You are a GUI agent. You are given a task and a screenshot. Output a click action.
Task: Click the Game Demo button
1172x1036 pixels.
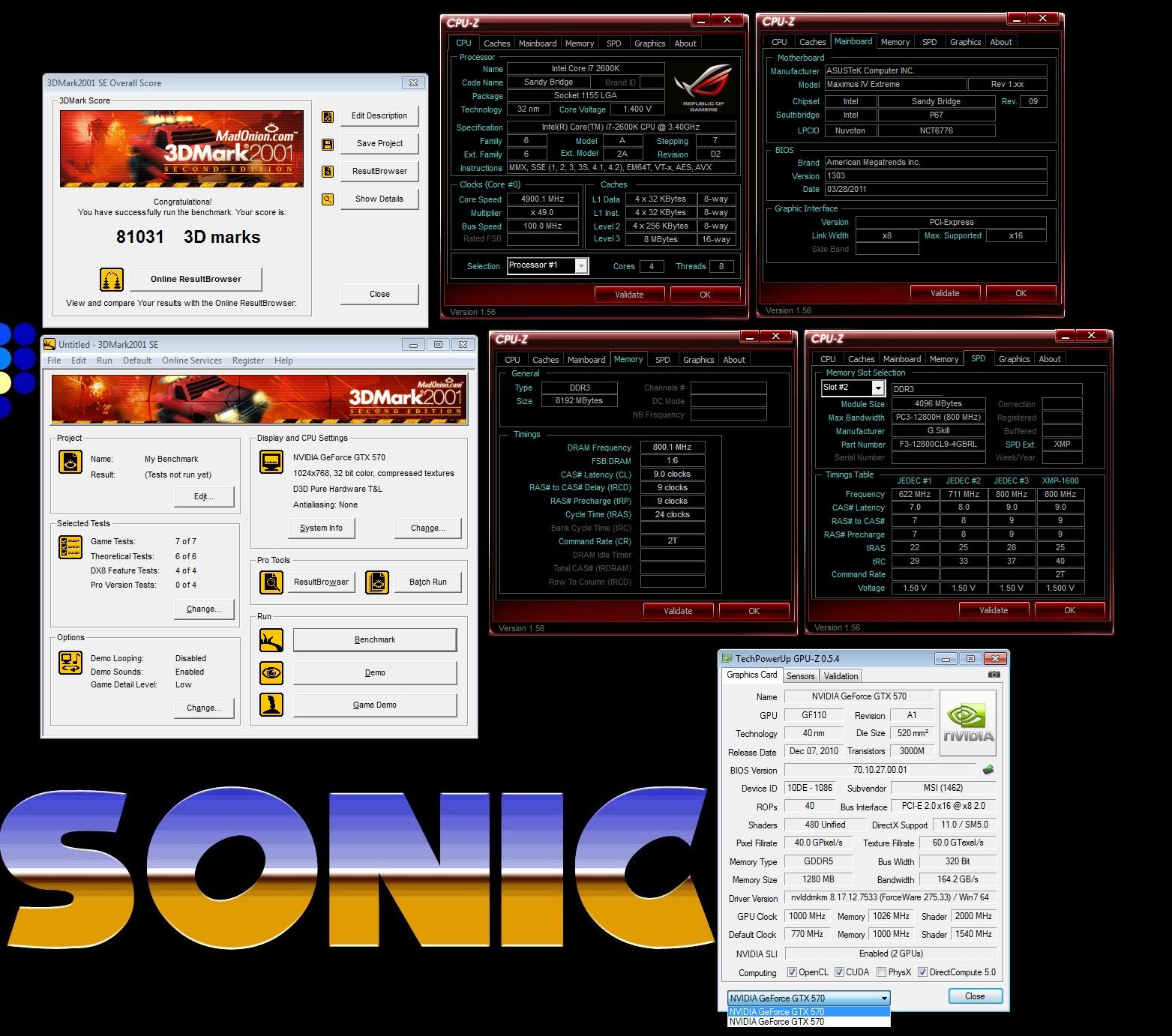tap(375, 705)
